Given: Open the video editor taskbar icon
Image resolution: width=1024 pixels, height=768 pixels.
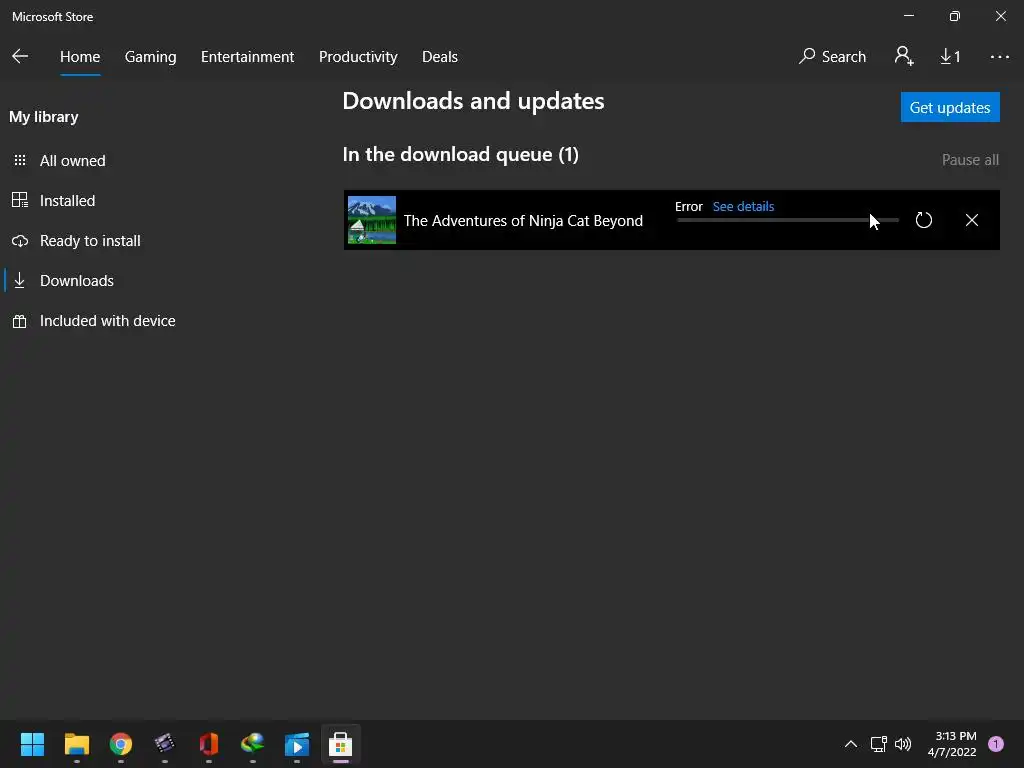Looking at the screenshot, I should tap(165, 744).
